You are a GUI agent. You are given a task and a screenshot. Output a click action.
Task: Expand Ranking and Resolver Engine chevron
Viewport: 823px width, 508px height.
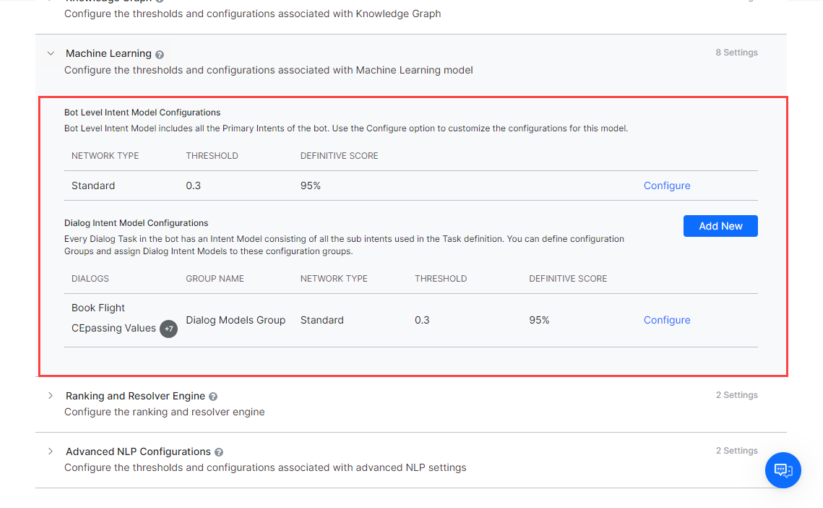50,396
